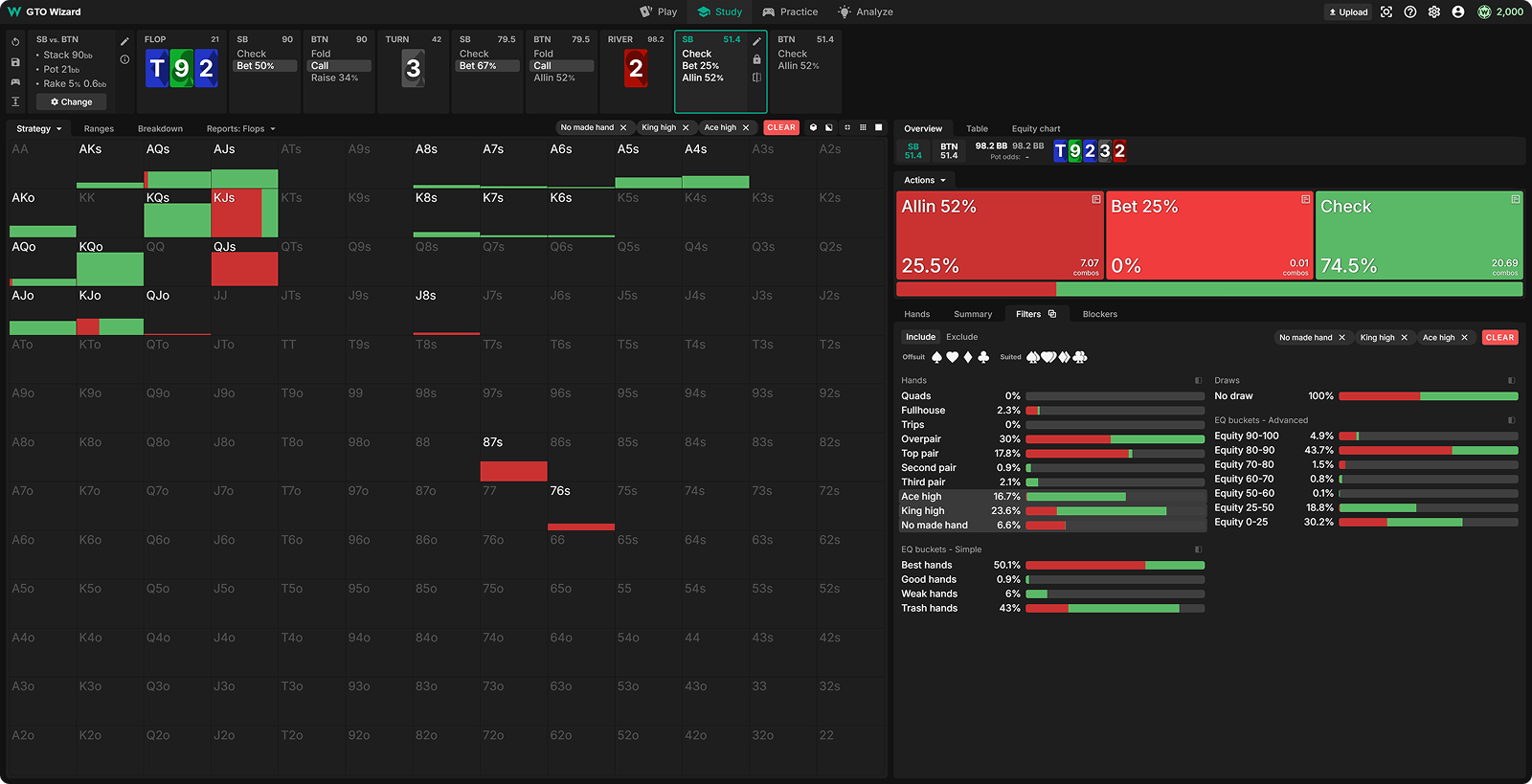Switch filter mode to Exclude
1532x784 pixels.
961,337
